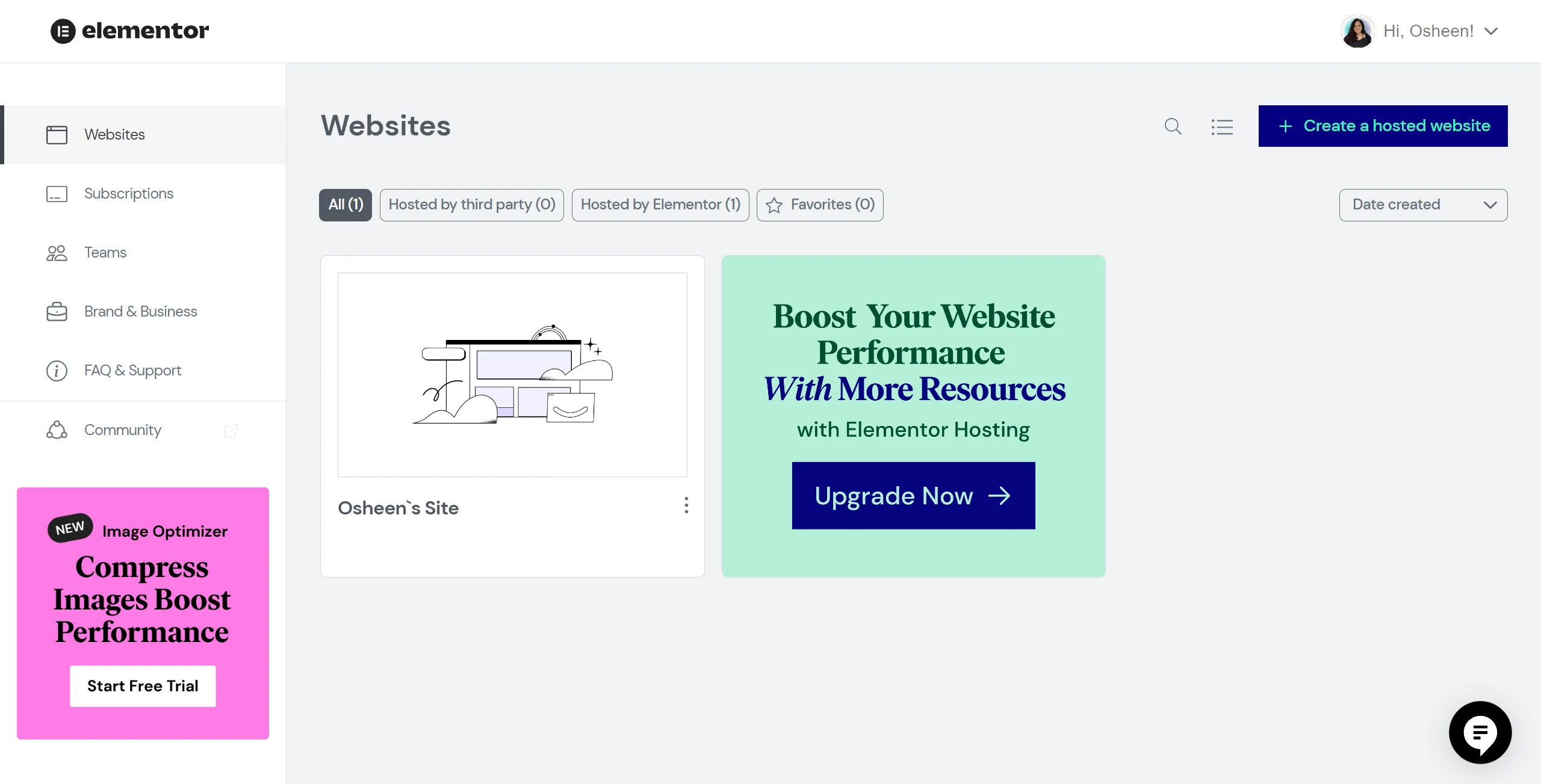Image resolution: width=1541 pixels, height=784 pixels.
Task: Click the Boost Your Website Performance heading
Action: (913, 352)
